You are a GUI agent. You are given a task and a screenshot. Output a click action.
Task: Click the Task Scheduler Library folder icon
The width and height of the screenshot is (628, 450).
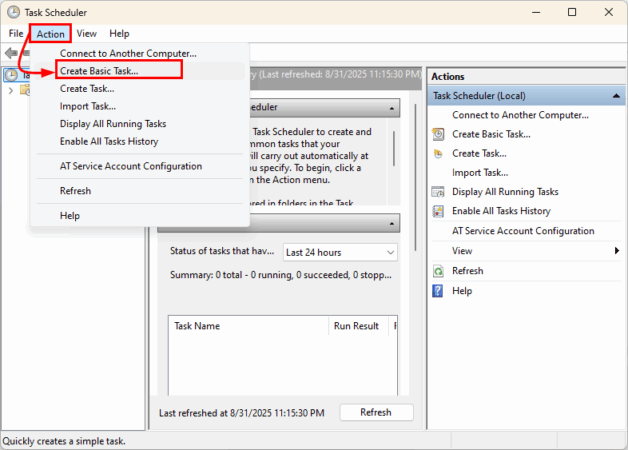point(25,90)
